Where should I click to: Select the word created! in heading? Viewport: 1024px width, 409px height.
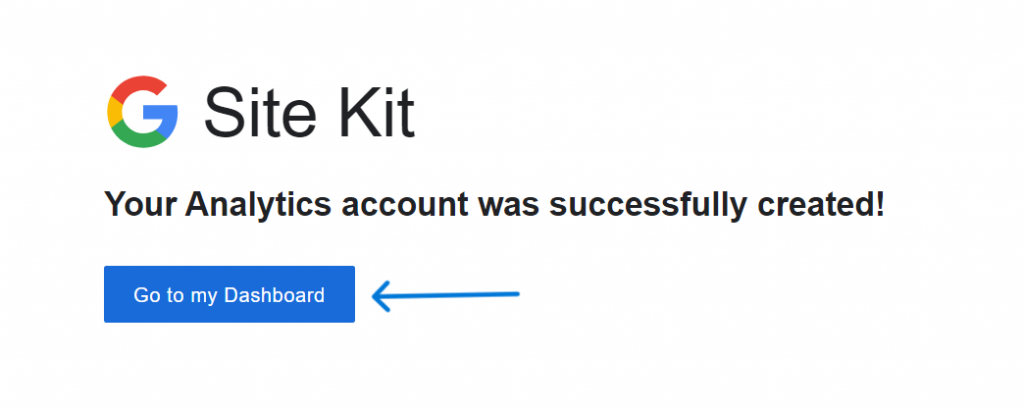pos(822,204)
